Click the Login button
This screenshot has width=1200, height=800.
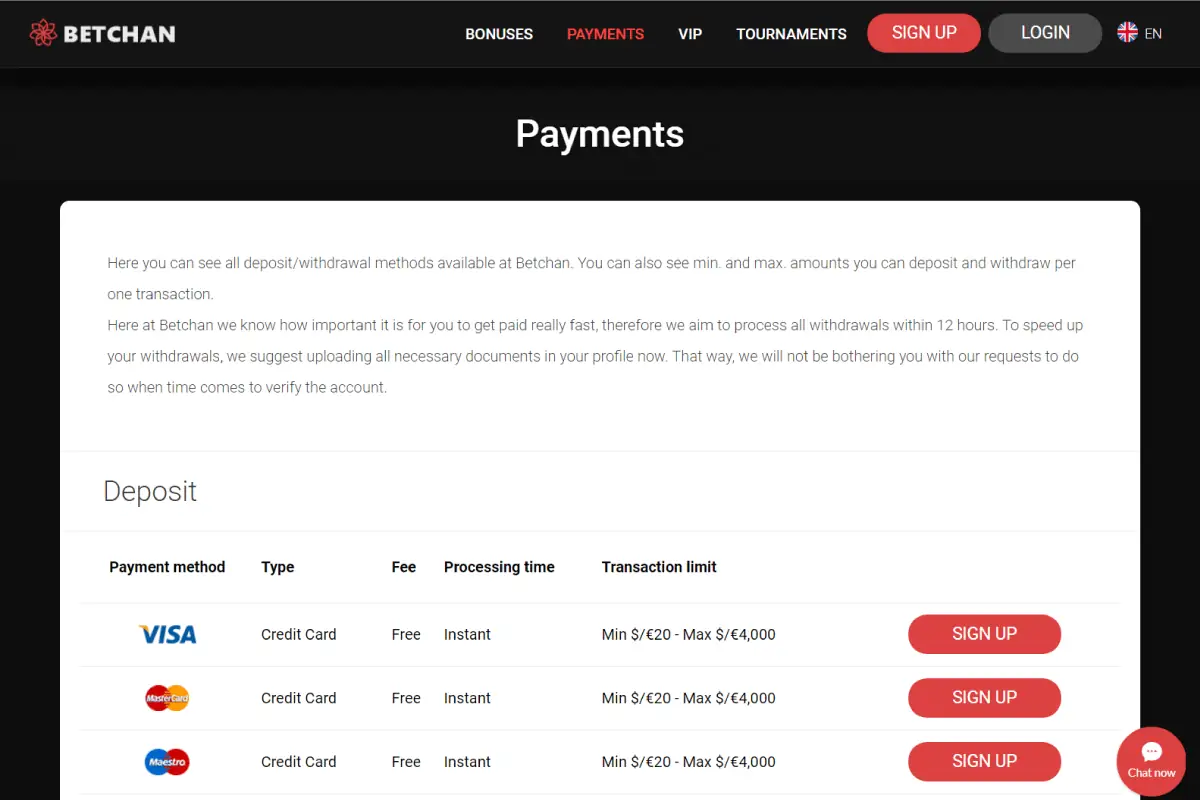click(x=1045, y=33)
